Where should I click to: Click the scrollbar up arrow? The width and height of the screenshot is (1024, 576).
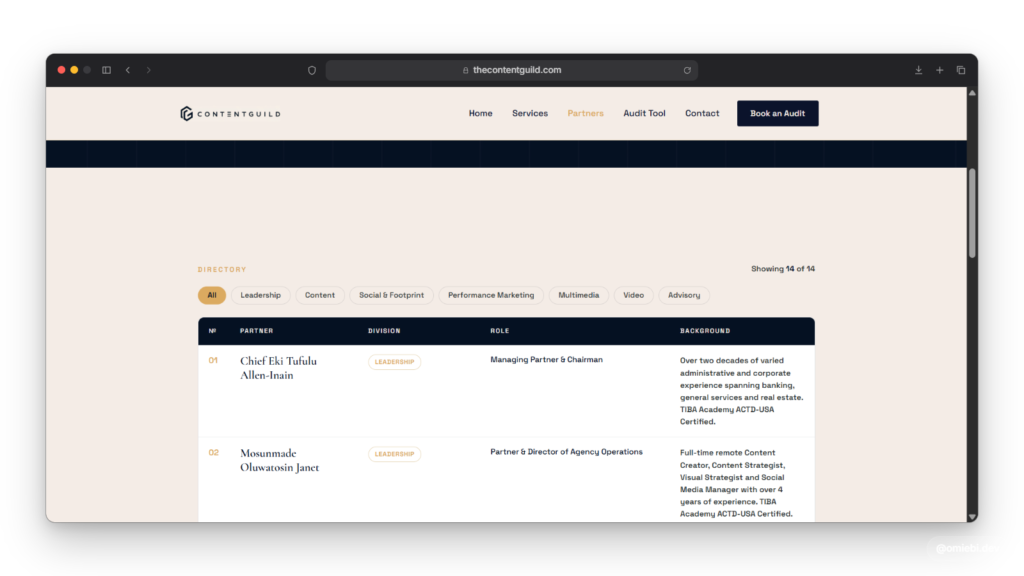[972, 93]
